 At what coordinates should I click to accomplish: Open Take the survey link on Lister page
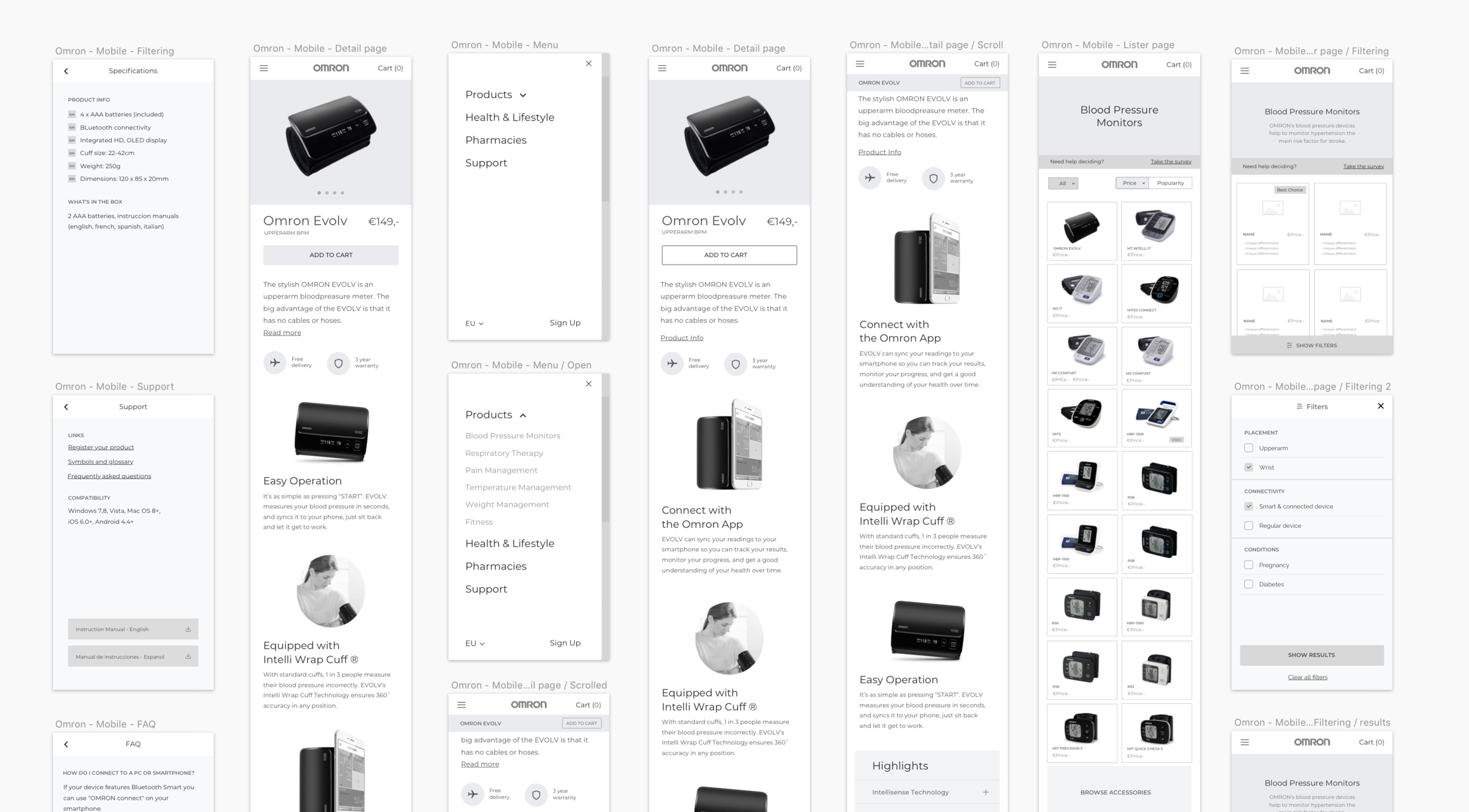click(x=1170, y=162)
